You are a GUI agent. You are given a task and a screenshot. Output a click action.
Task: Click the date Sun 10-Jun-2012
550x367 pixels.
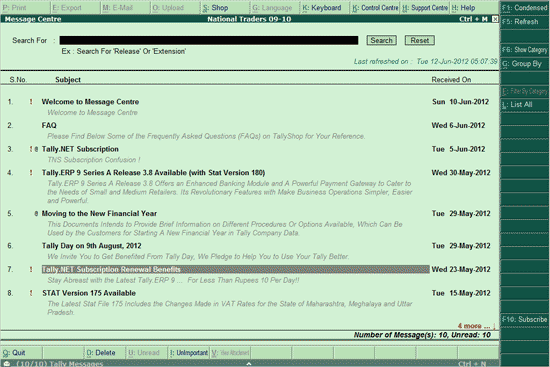[x=460, y=102]
